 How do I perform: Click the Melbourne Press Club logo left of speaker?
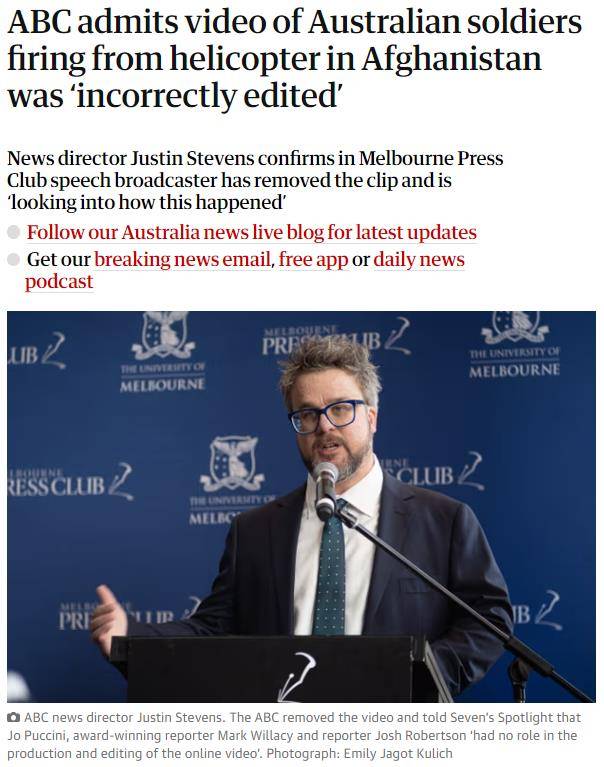pyautogui.click(x=70, y=483)
